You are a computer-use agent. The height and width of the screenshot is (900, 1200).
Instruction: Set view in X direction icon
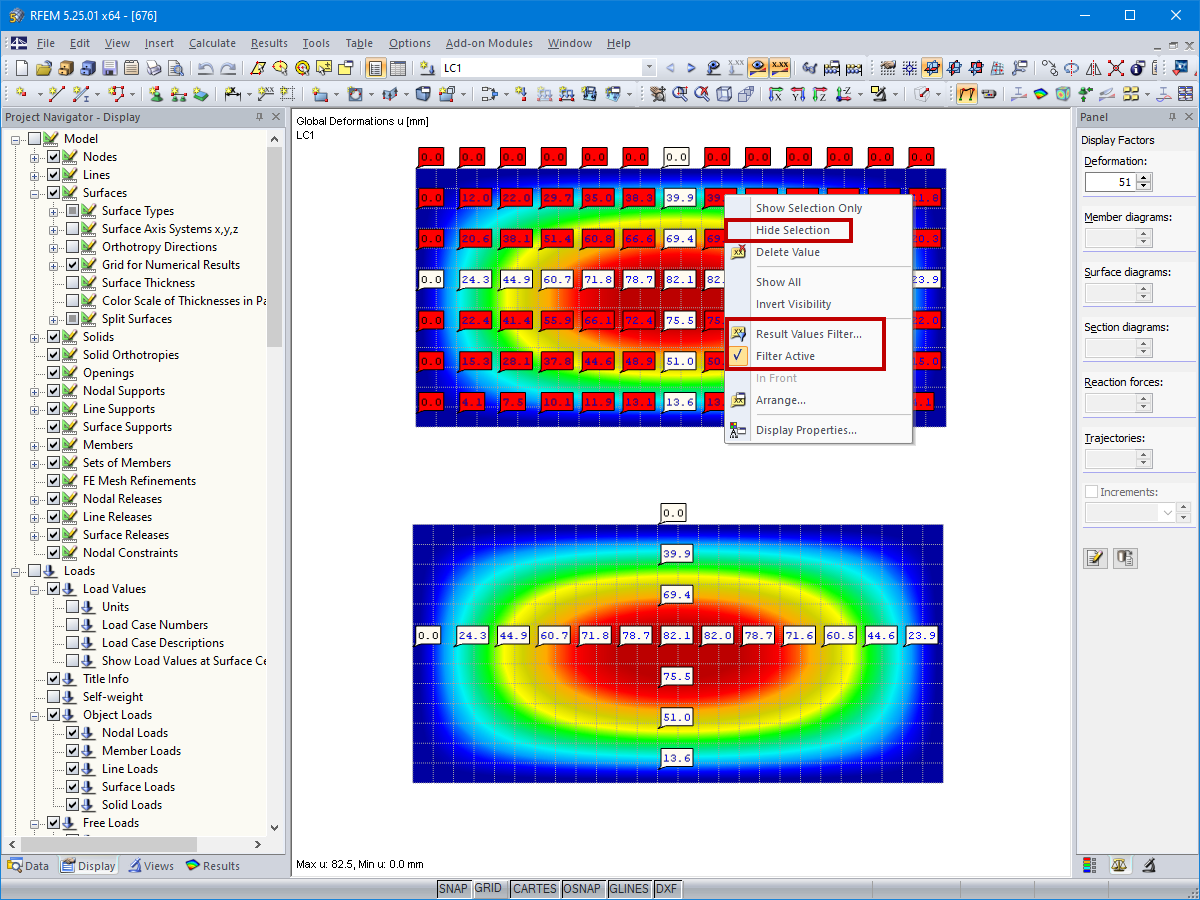click(776, 94)
